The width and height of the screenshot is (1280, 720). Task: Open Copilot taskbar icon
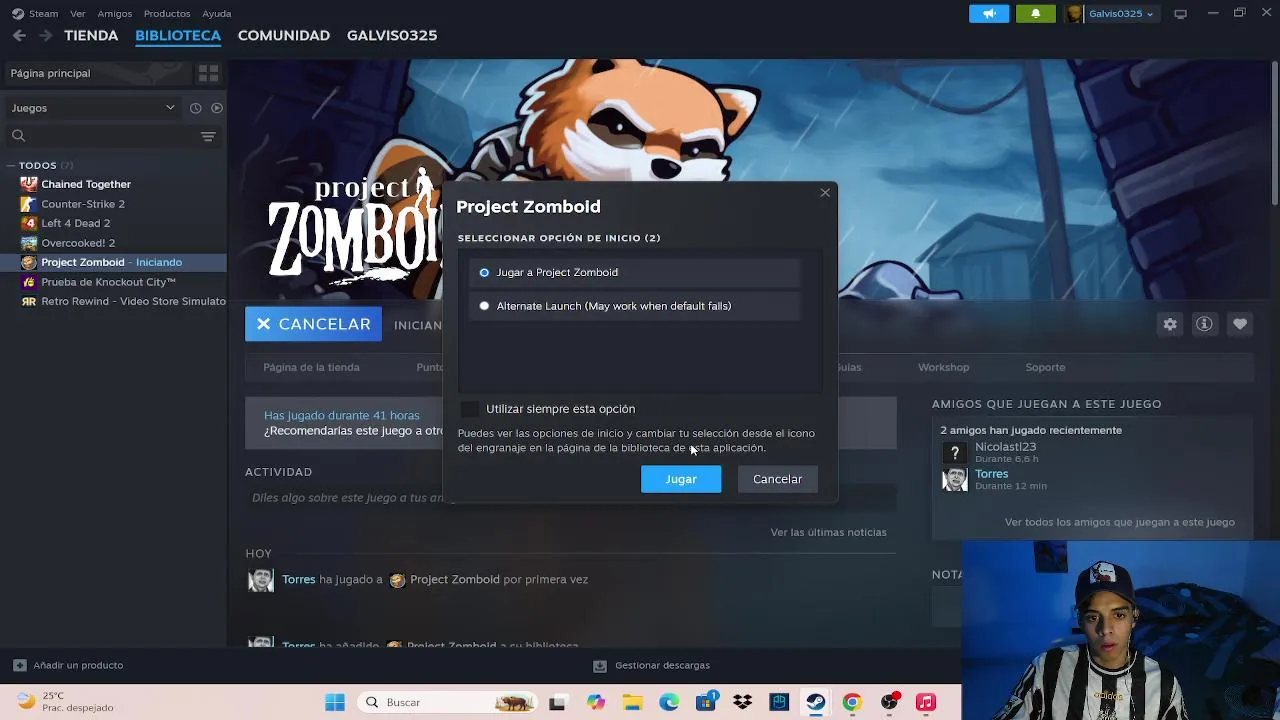596,702
